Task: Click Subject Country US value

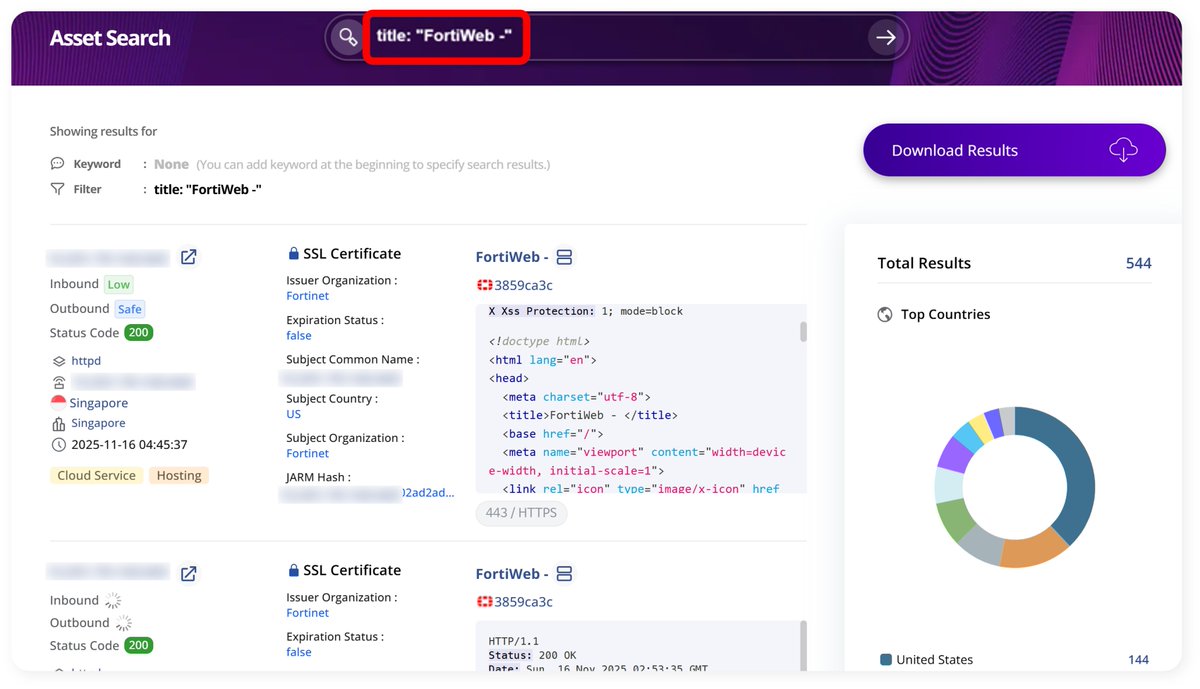Action: (x=293, y=414)
